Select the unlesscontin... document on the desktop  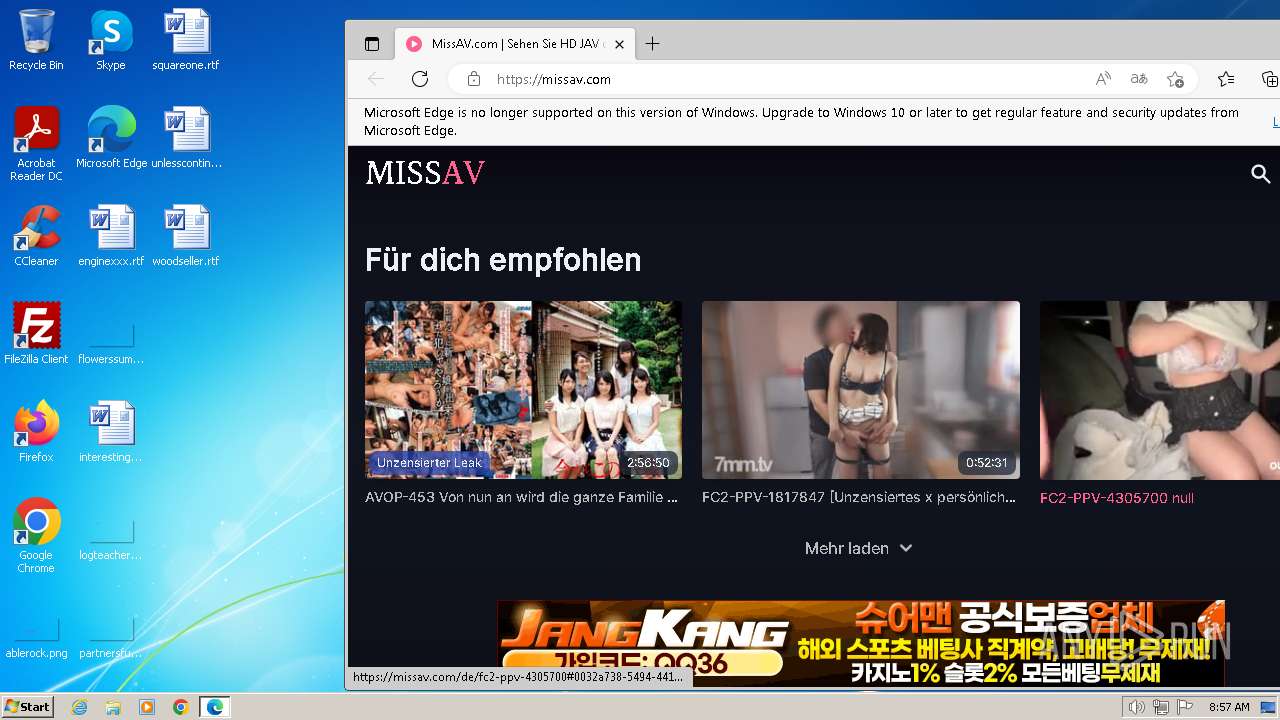(186, 138)
